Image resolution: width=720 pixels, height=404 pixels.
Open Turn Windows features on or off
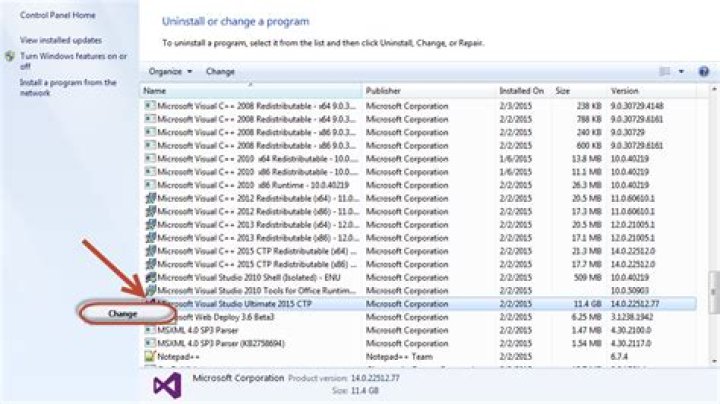click(x=73, y=61)
